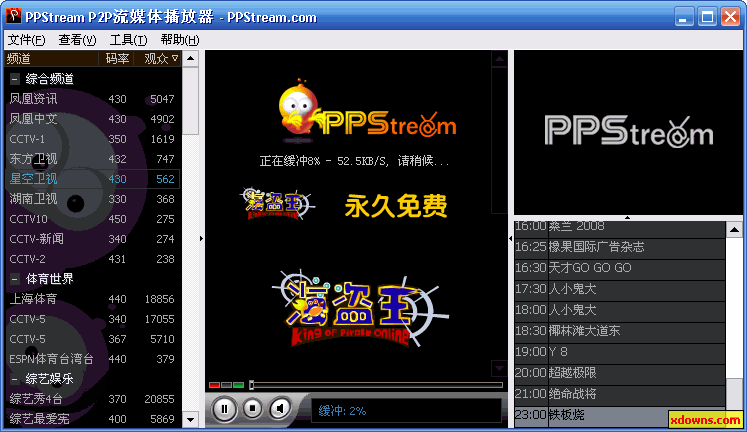The width and height of the screenshot is (747, 432).
Task: Stop playback with the stop button
Action: pyautogui.click(x=252, y=408)
